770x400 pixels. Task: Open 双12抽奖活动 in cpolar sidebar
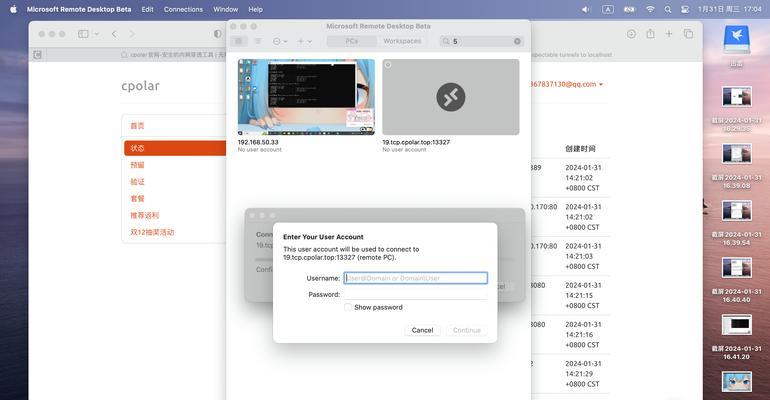152,232
